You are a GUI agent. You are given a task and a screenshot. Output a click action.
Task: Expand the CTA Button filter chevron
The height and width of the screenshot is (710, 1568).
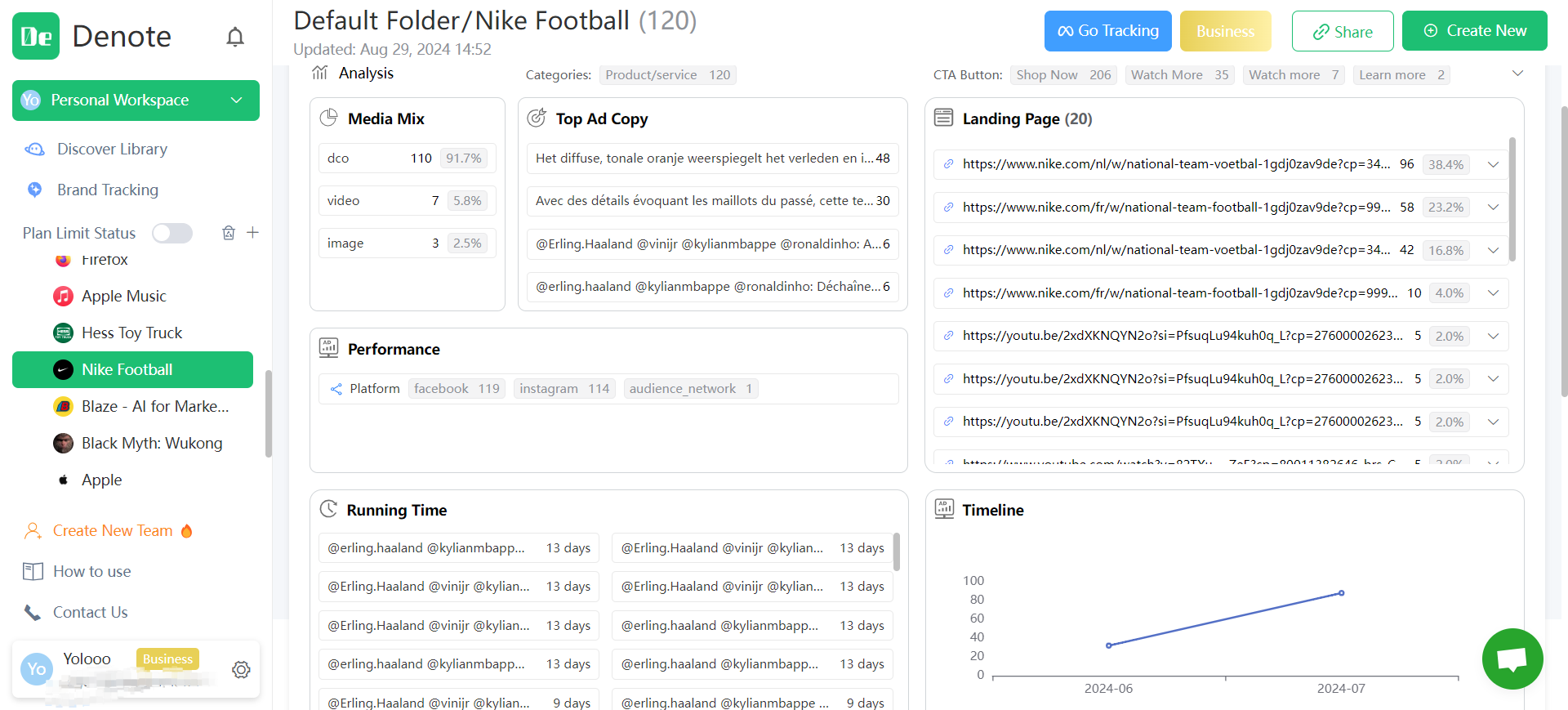tap(1517, 74)
